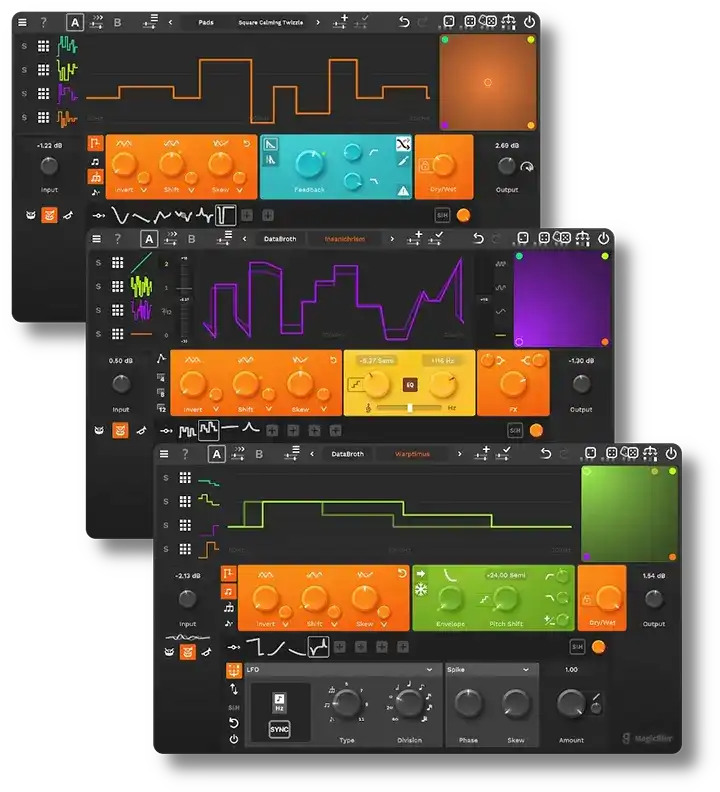Open grid icon on fourth row, Warptimus window
Image resolution: width=720 pixels, height=792 pixels.
click(x=185, y=549)
